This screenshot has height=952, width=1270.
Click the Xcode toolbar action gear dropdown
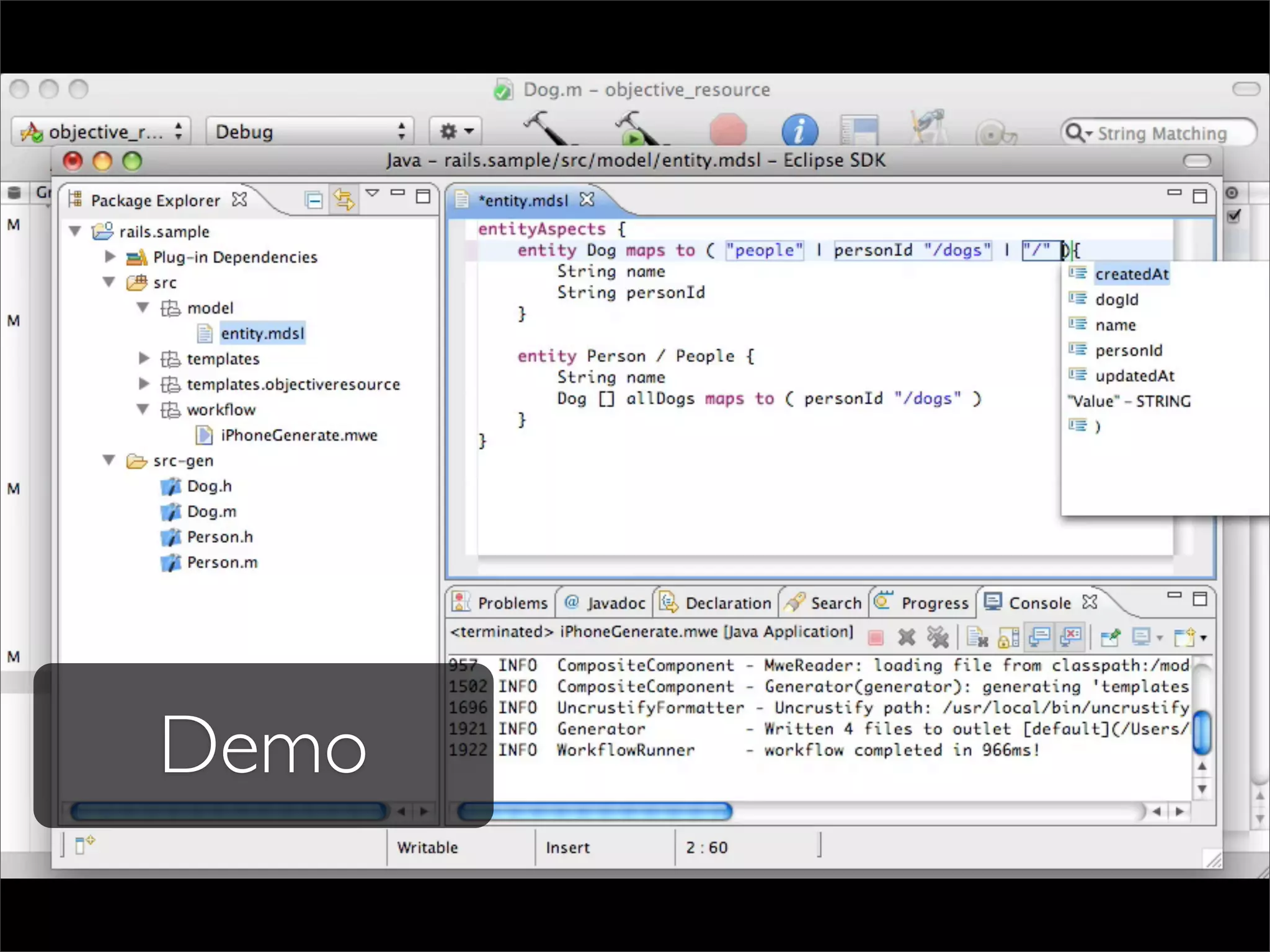click(456, 131)
